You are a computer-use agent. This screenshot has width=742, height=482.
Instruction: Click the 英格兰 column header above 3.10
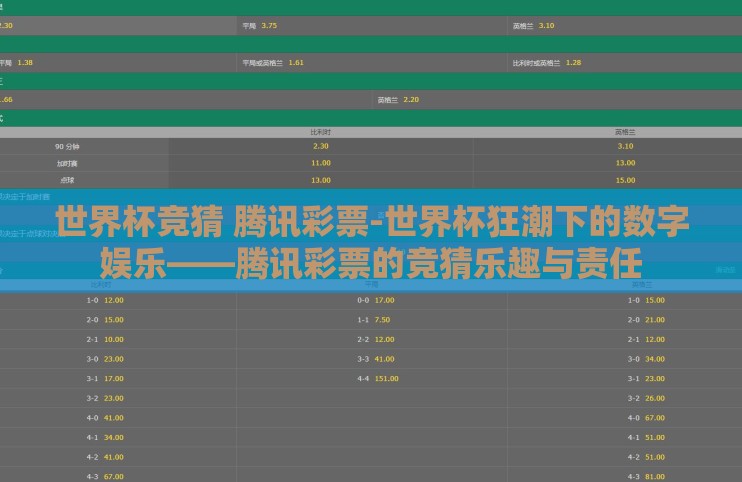coord(625,132)
